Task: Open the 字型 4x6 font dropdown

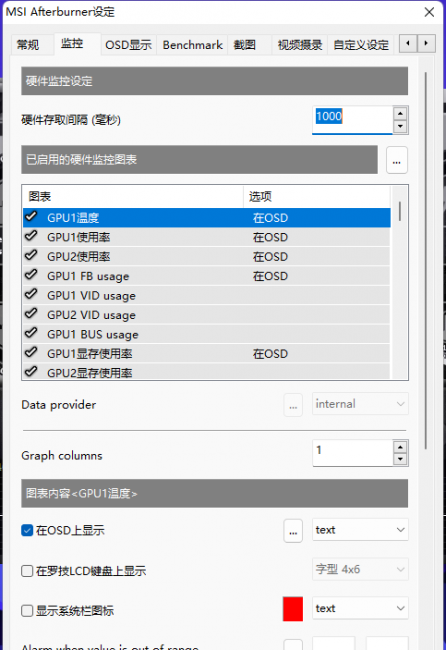Action: click(360, 569)
